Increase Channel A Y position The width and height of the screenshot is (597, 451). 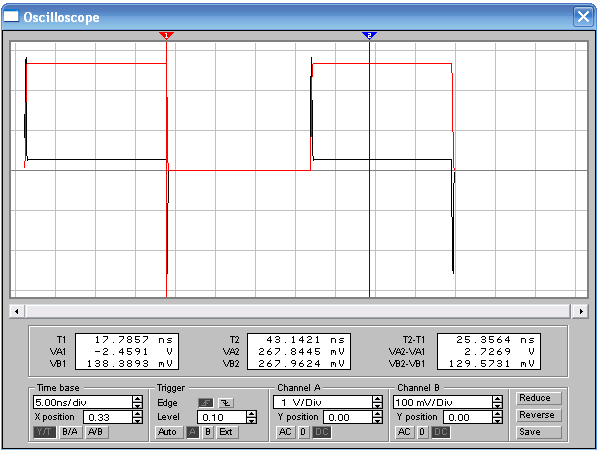(377, 414)
